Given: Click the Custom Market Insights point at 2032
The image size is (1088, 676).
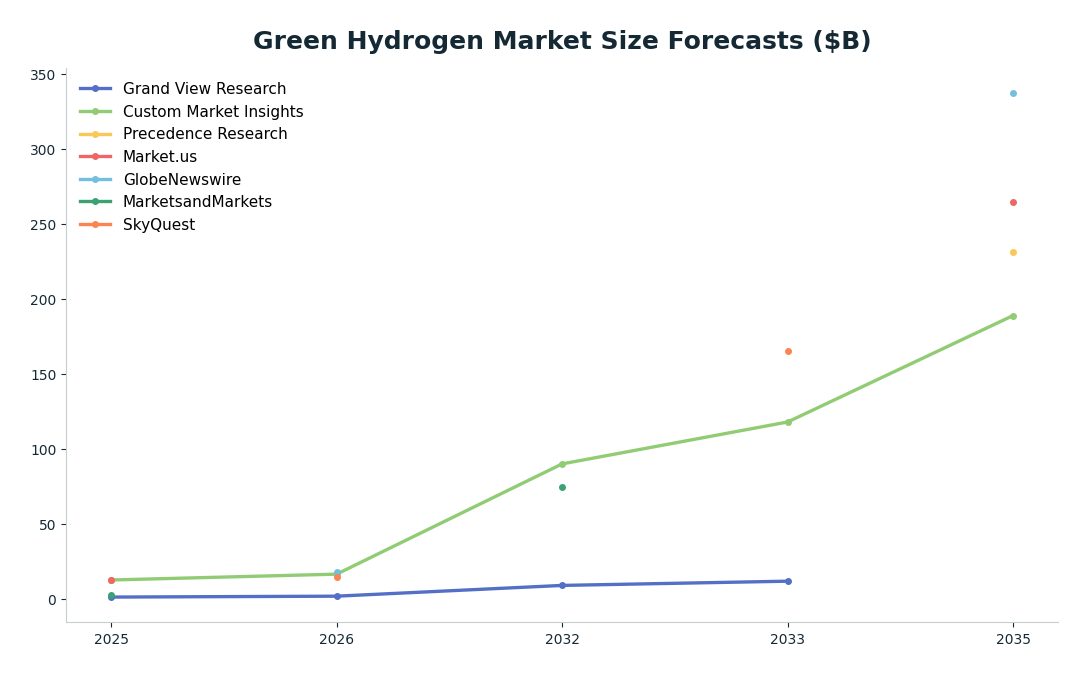Looking at the screenshot, I should coord(562,464).
